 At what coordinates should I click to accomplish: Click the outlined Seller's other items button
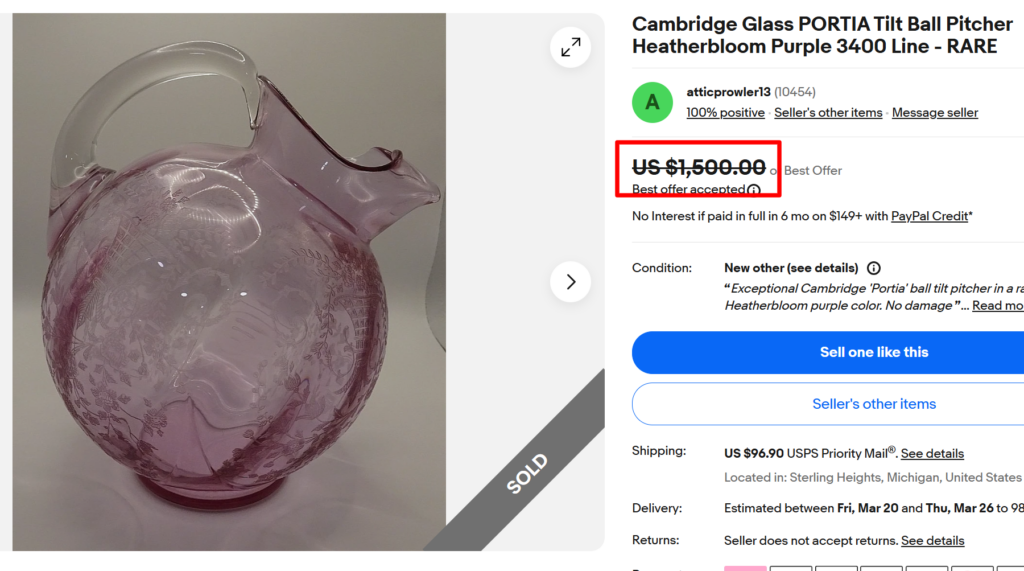(x=874, y=404)
